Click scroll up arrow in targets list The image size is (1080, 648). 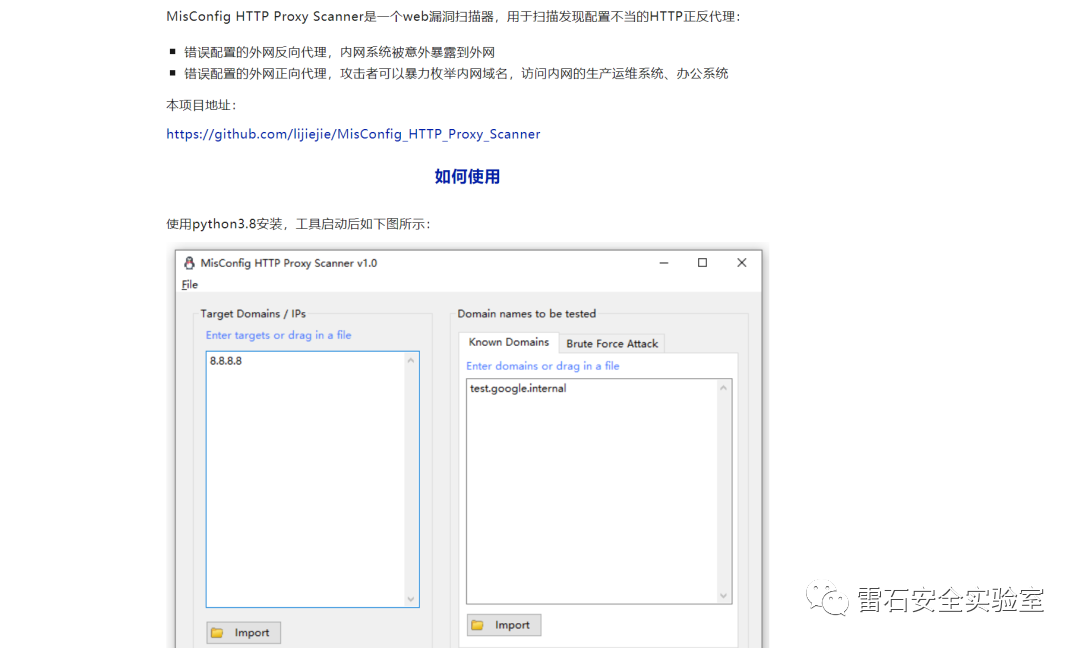click(x=411, y=361)
